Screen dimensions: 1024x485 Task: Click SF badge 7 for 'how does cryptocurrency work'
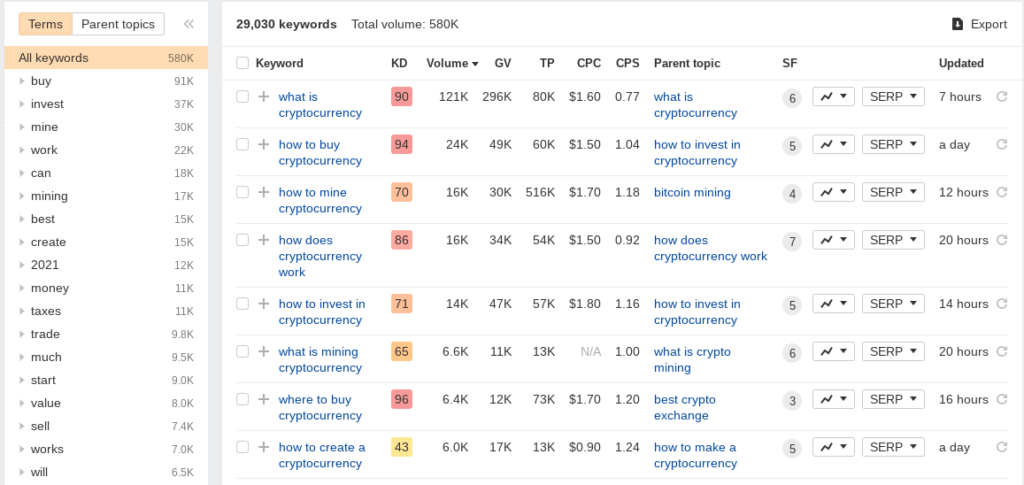coord(792,242)
